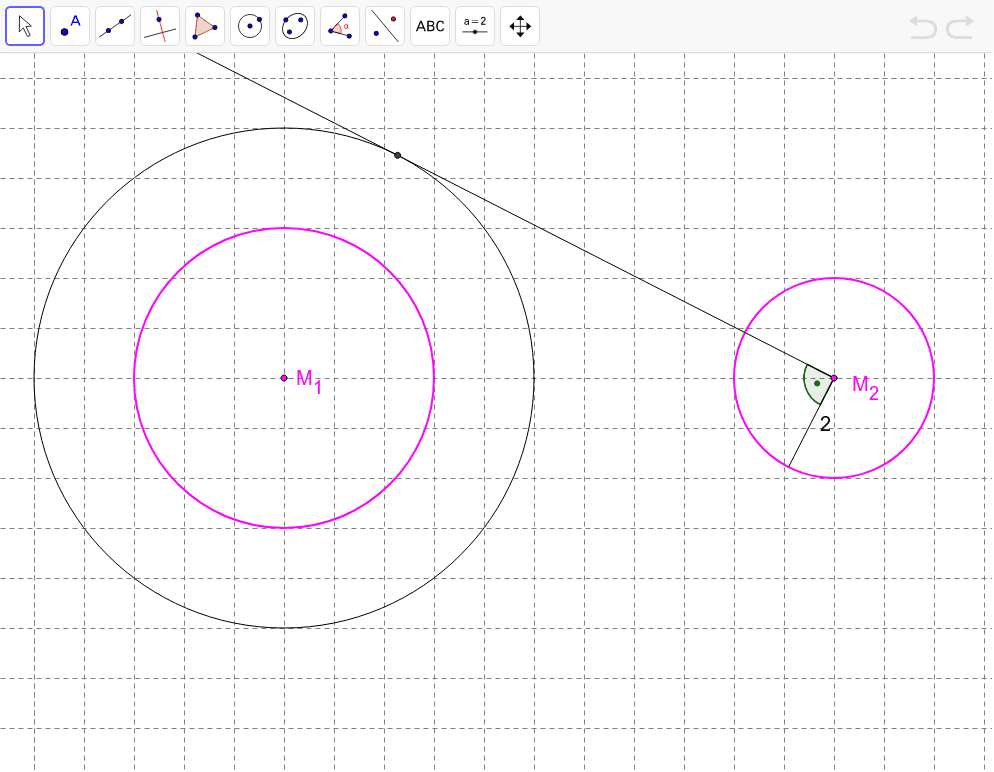Select the Polygon tool
Screen dimensions: 994x772
click(x=205, y=26)
